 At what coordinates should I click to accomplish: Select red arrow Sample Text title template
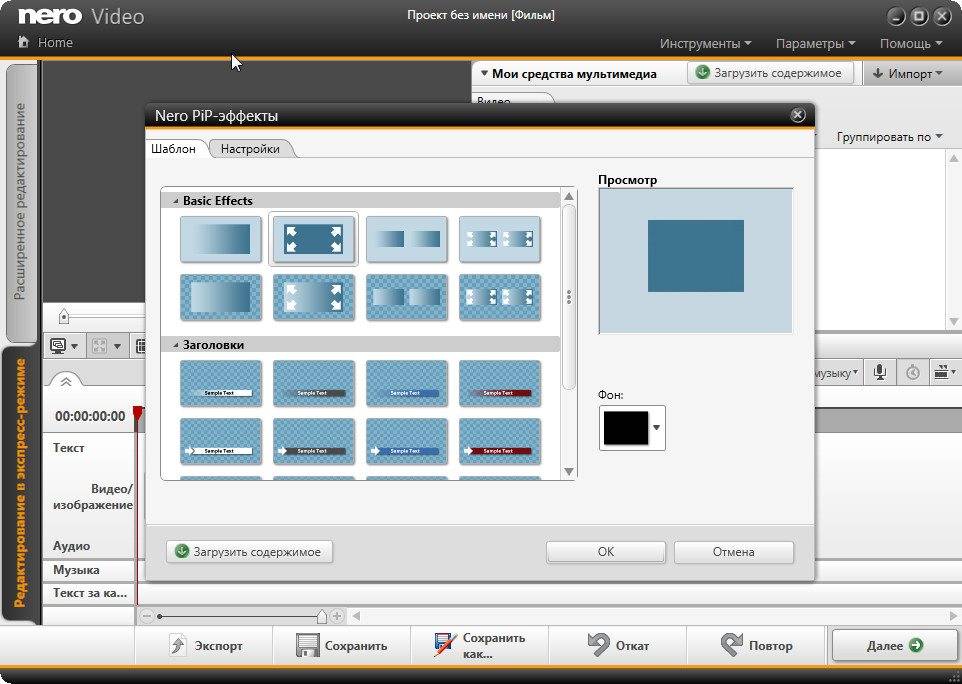pyautogui.click(x=500, y=442)
